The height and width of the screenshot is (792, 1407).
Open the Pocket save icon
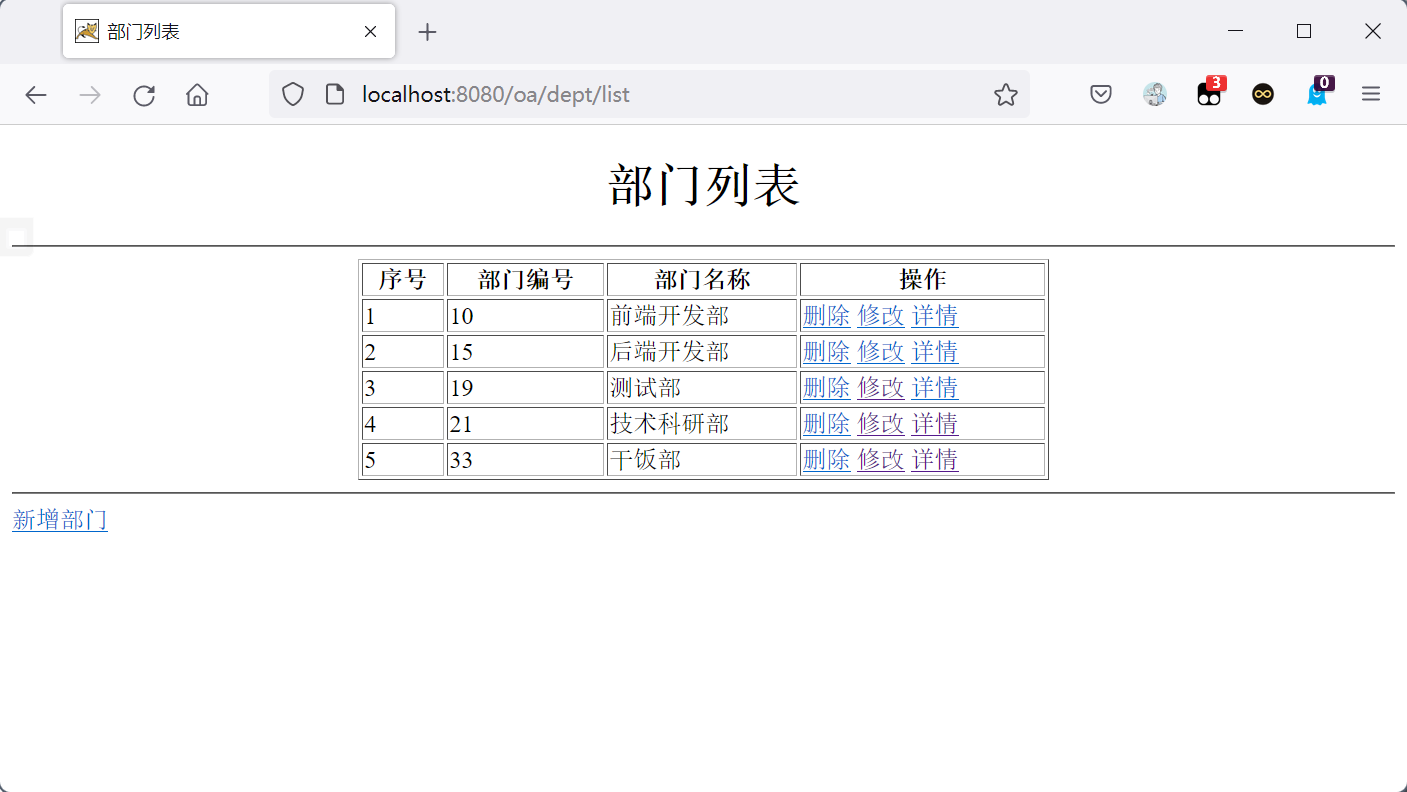pos(1101,95)
